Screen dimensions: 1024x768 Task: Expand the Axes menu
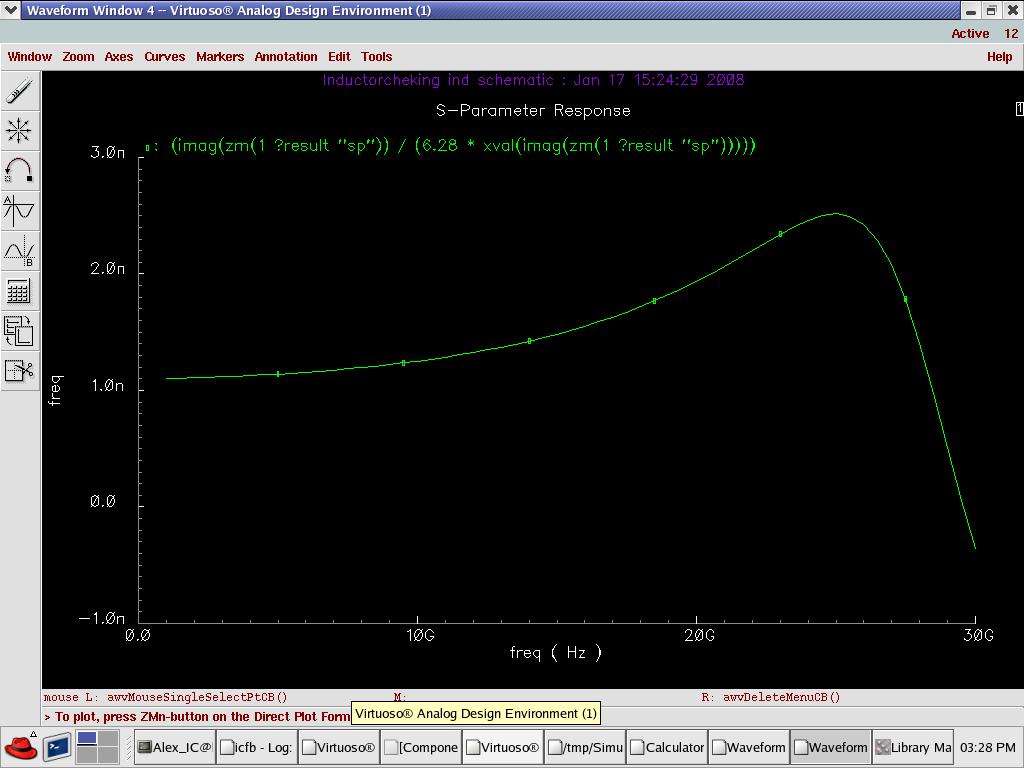[119, 57]
